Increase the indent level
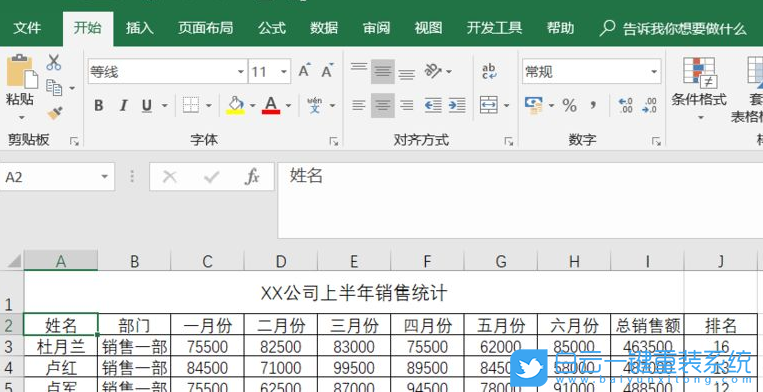763x392 pixels. (457, 105)
